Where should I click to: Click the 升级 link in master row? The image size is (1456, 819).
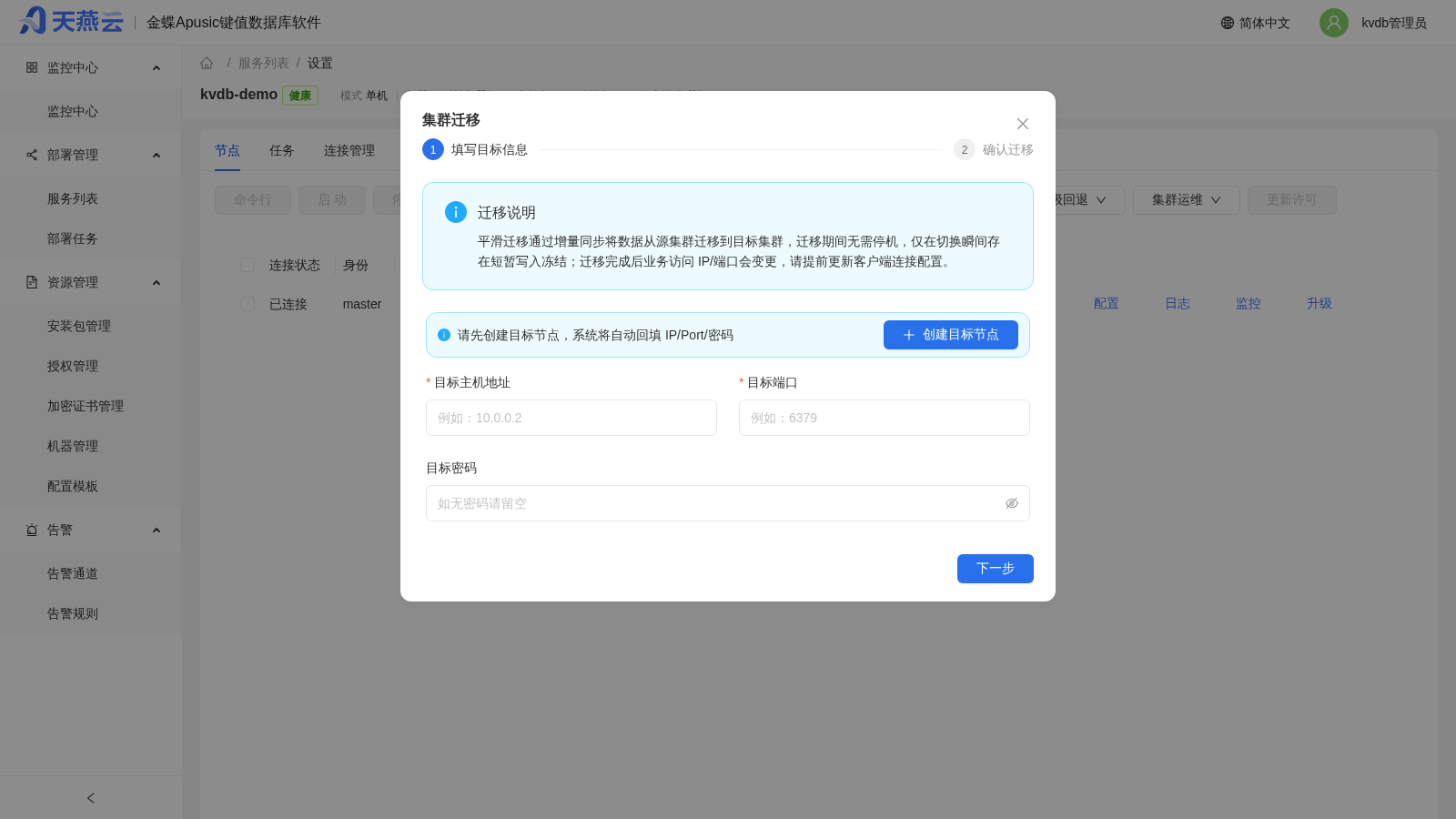1319,304
